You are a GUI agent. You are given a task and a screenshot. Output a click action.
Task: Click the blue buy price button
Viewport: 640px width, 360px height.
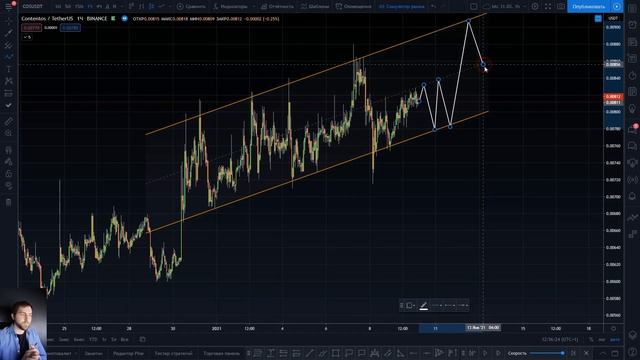point(70,28)
